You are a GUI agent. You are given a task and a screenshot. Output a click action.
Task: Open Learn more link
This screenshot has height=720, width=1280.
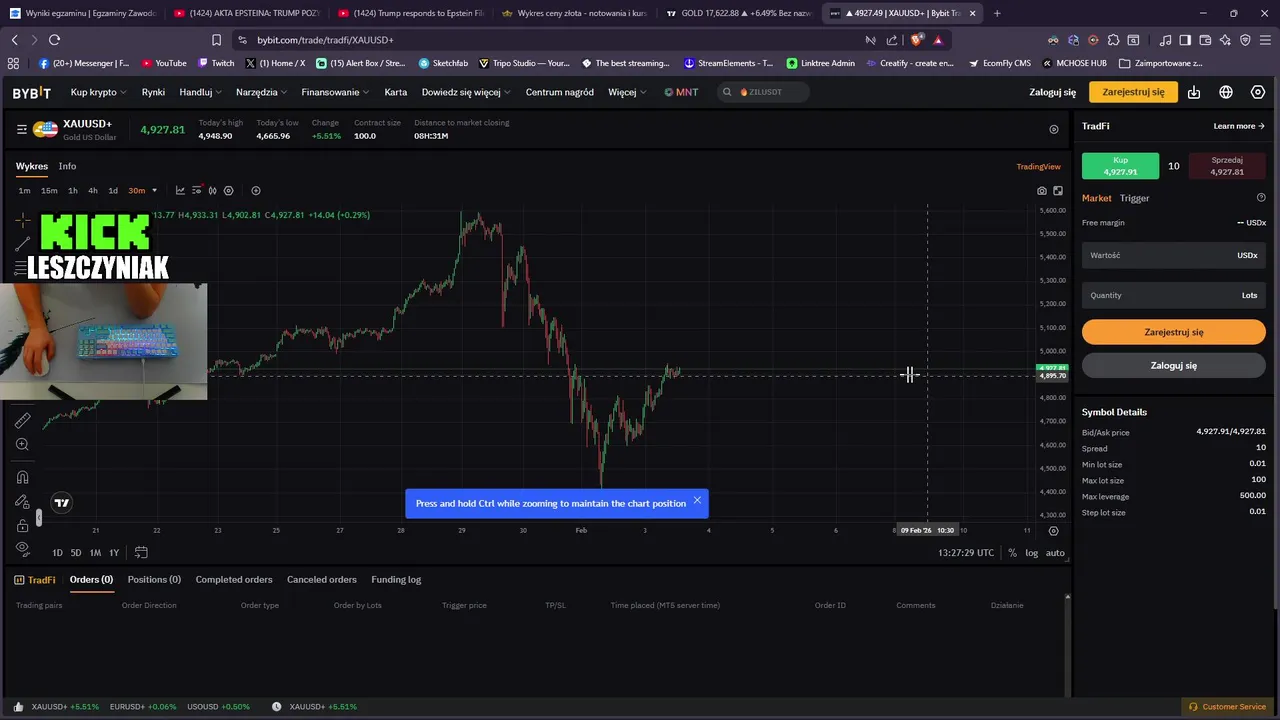[x=1239, y=126]
